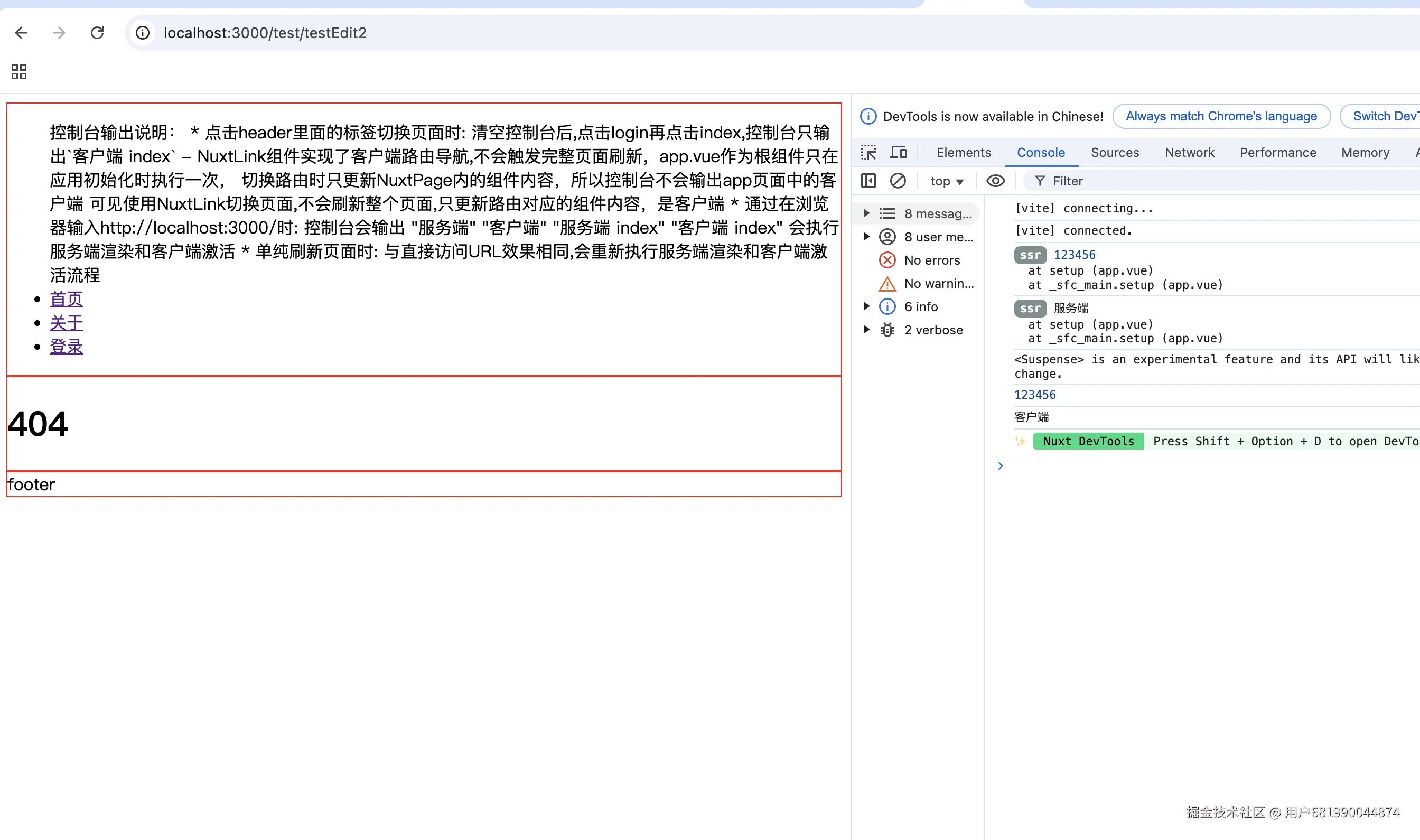Click the 登录 link
1420x840 pixels.
point(66,347)
